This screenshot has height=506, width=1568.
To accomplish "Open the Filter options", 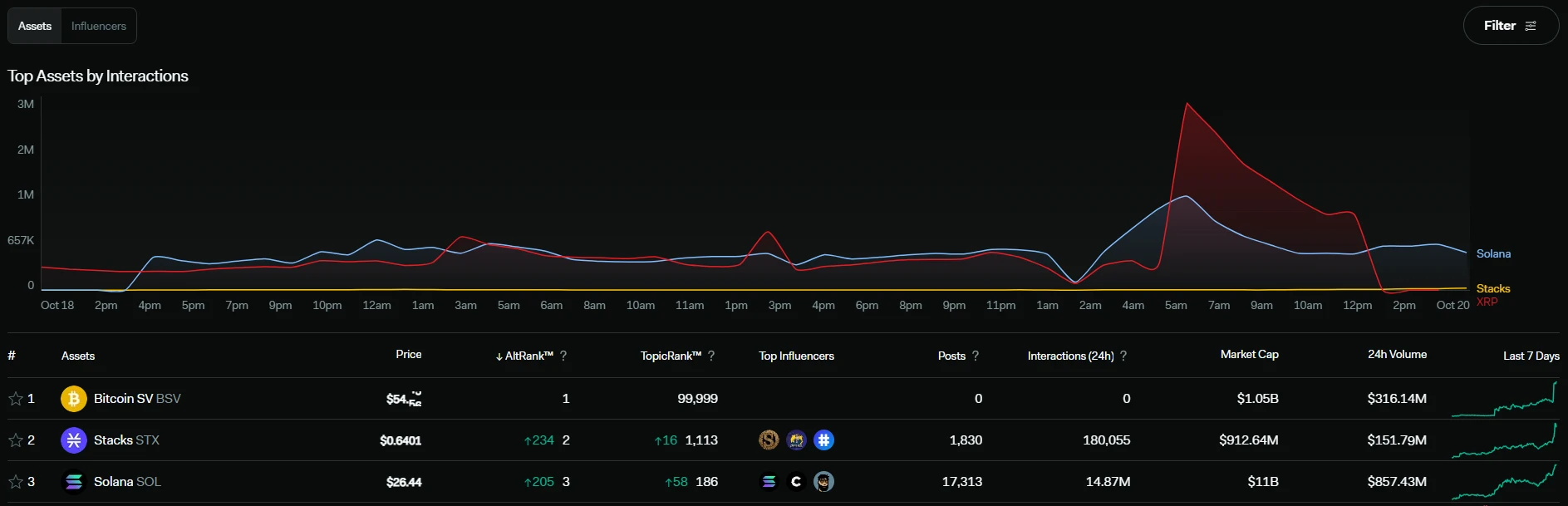I will pos(1511,26).
